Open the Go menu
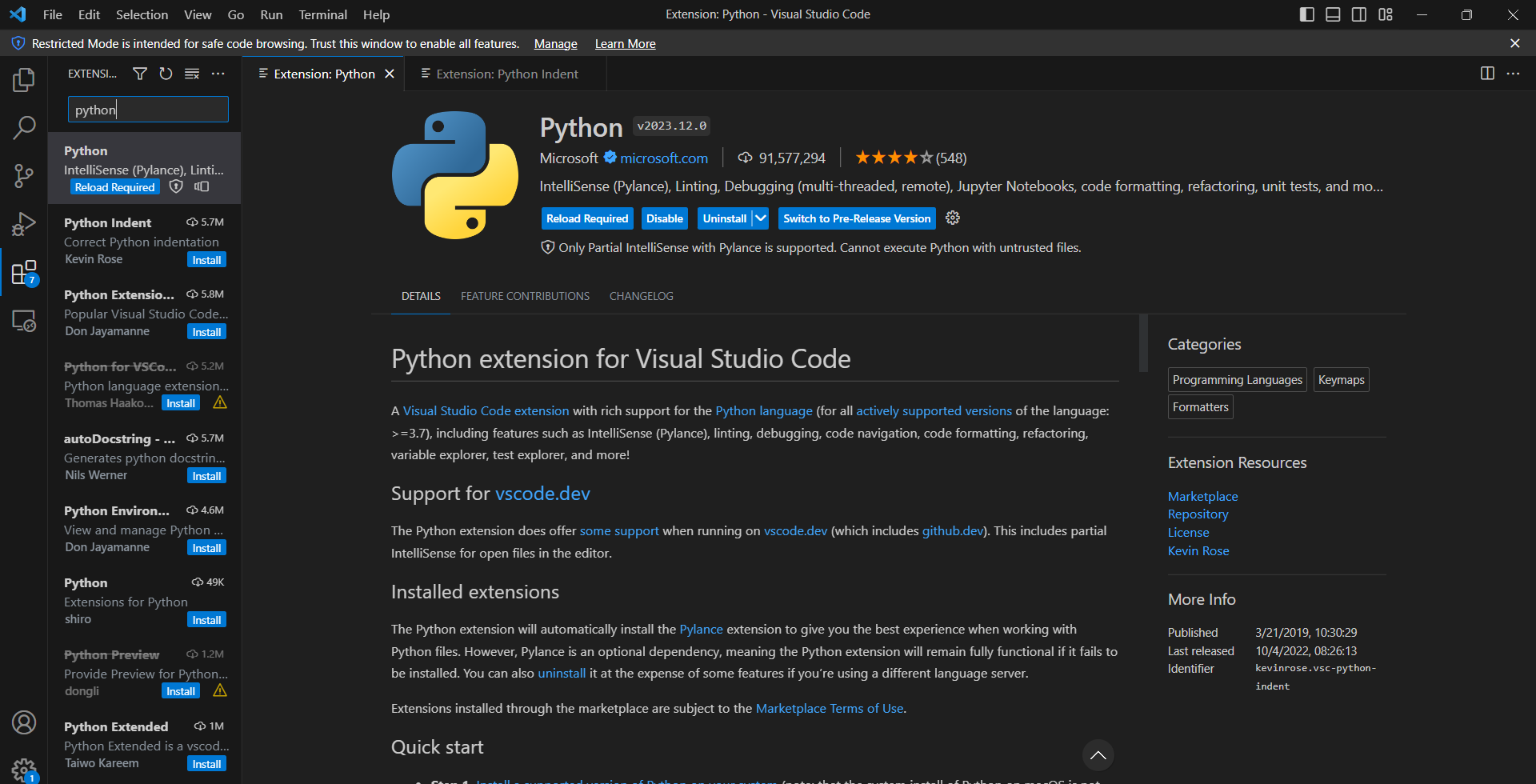The image size is (1536, 784). 235,14
